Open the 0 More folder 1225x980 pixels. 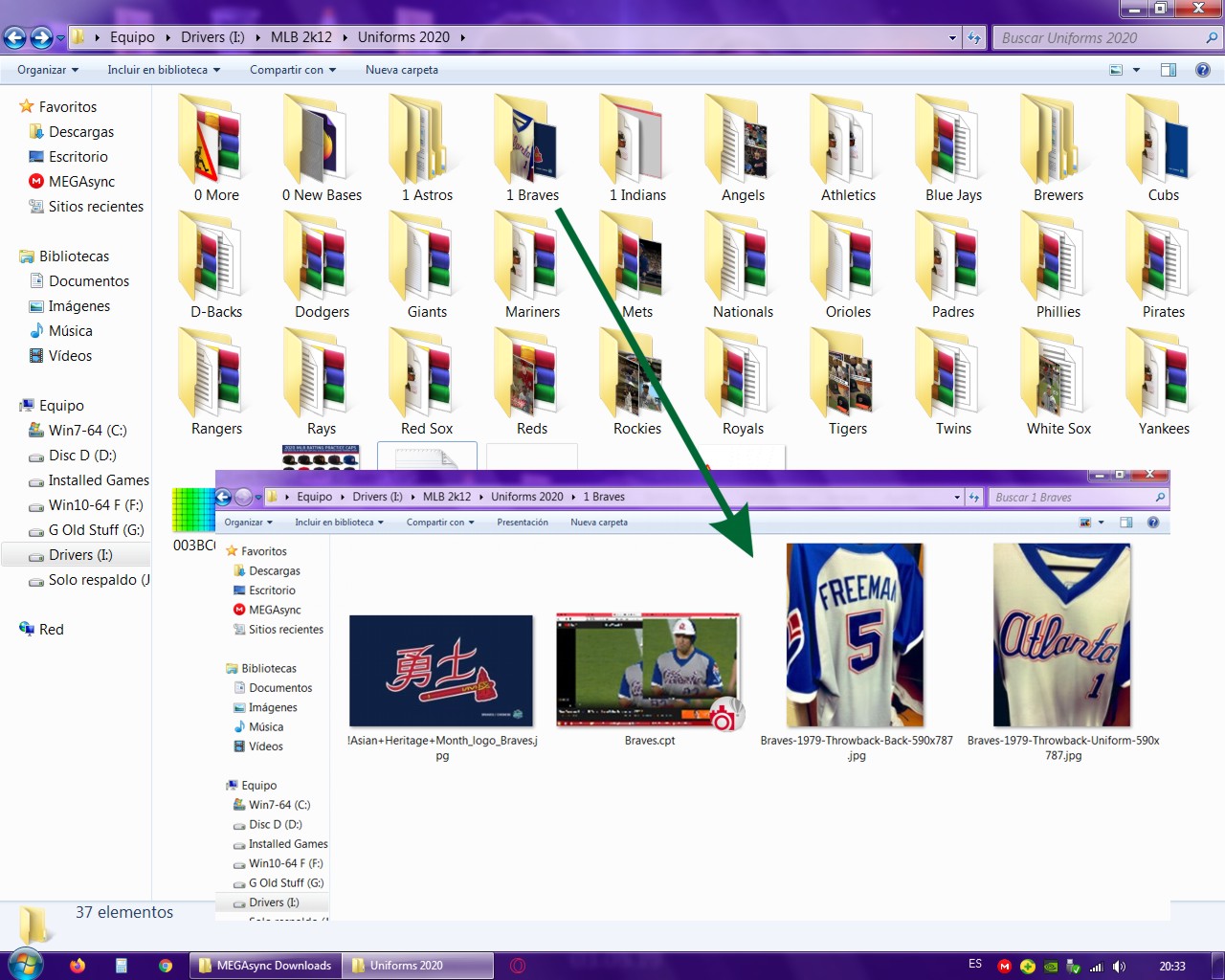click(x=216, y=146)
